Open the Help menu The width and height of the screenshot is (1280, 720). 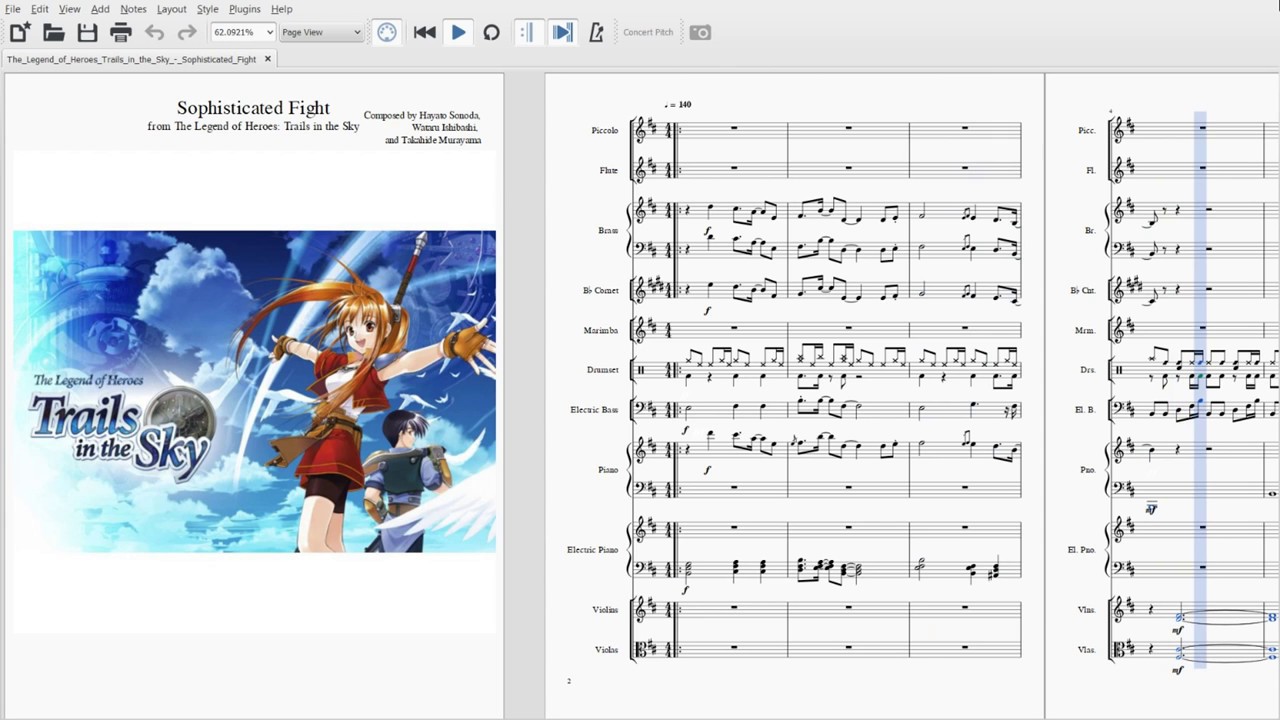(x=282, y=9)
